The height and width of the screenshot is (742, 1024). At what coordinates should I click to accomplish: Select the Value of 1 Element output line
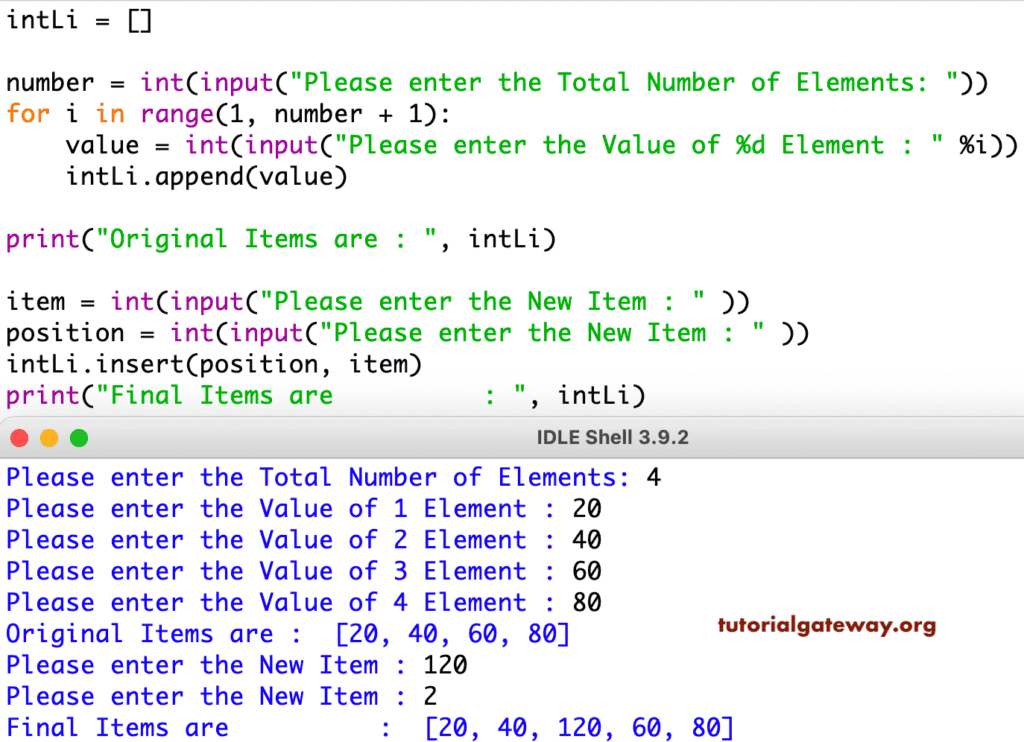click(x=300, y=509)
